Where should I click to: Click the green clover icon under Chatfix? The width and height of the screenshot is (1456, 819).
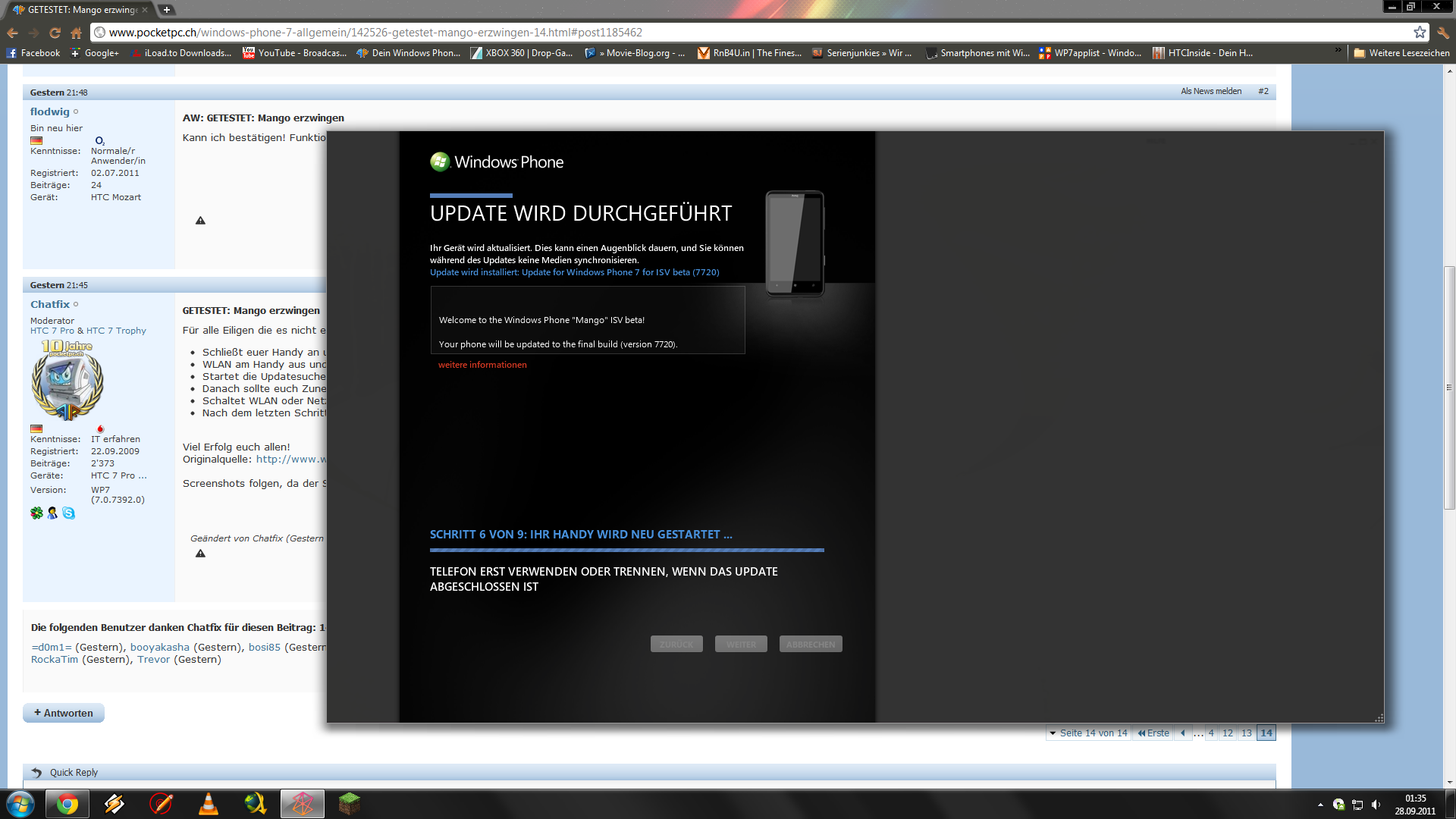tap(36, 513)
